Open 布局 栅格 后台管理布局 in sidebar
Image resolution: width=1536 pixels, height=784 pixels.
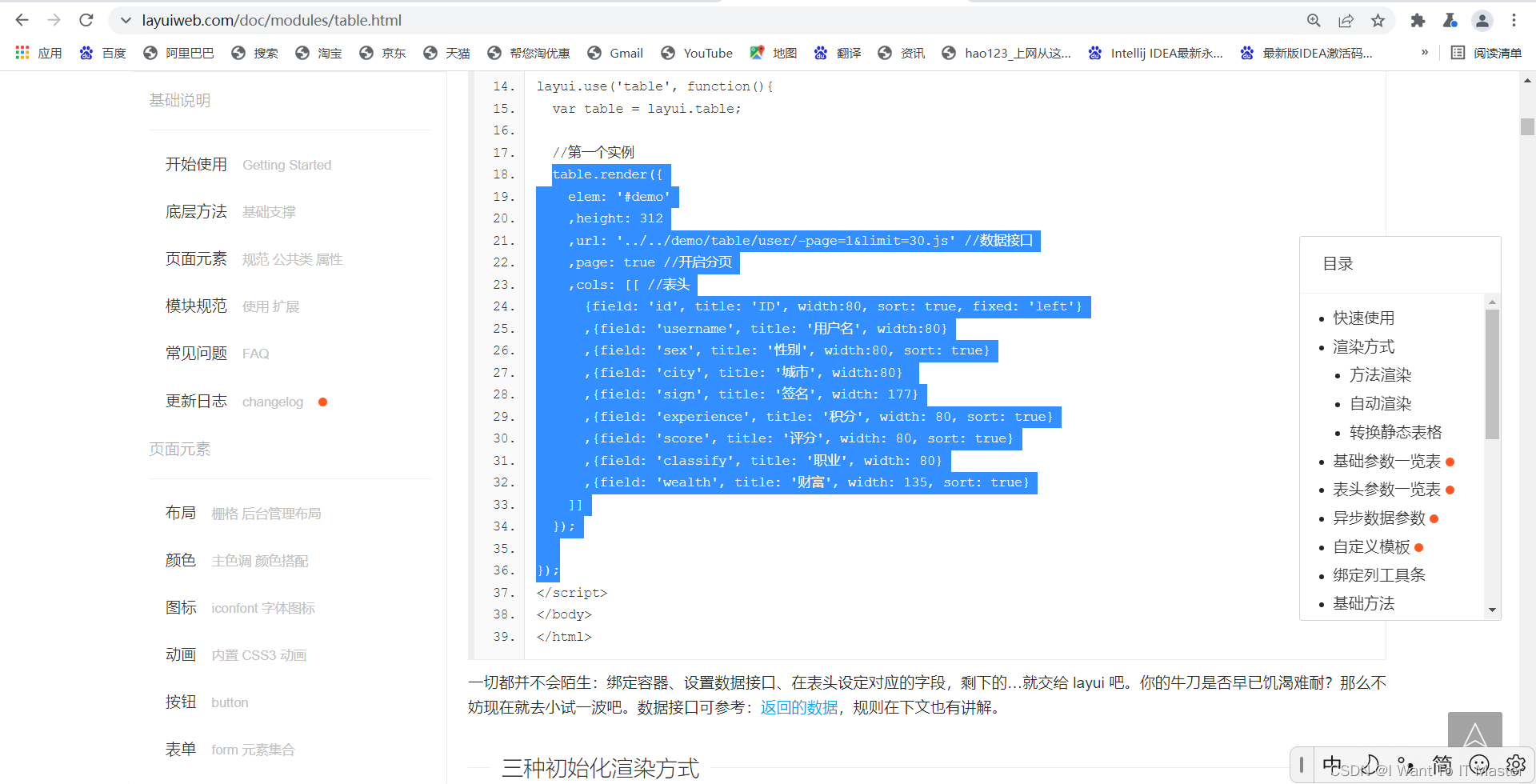click(x=243, y=514)
